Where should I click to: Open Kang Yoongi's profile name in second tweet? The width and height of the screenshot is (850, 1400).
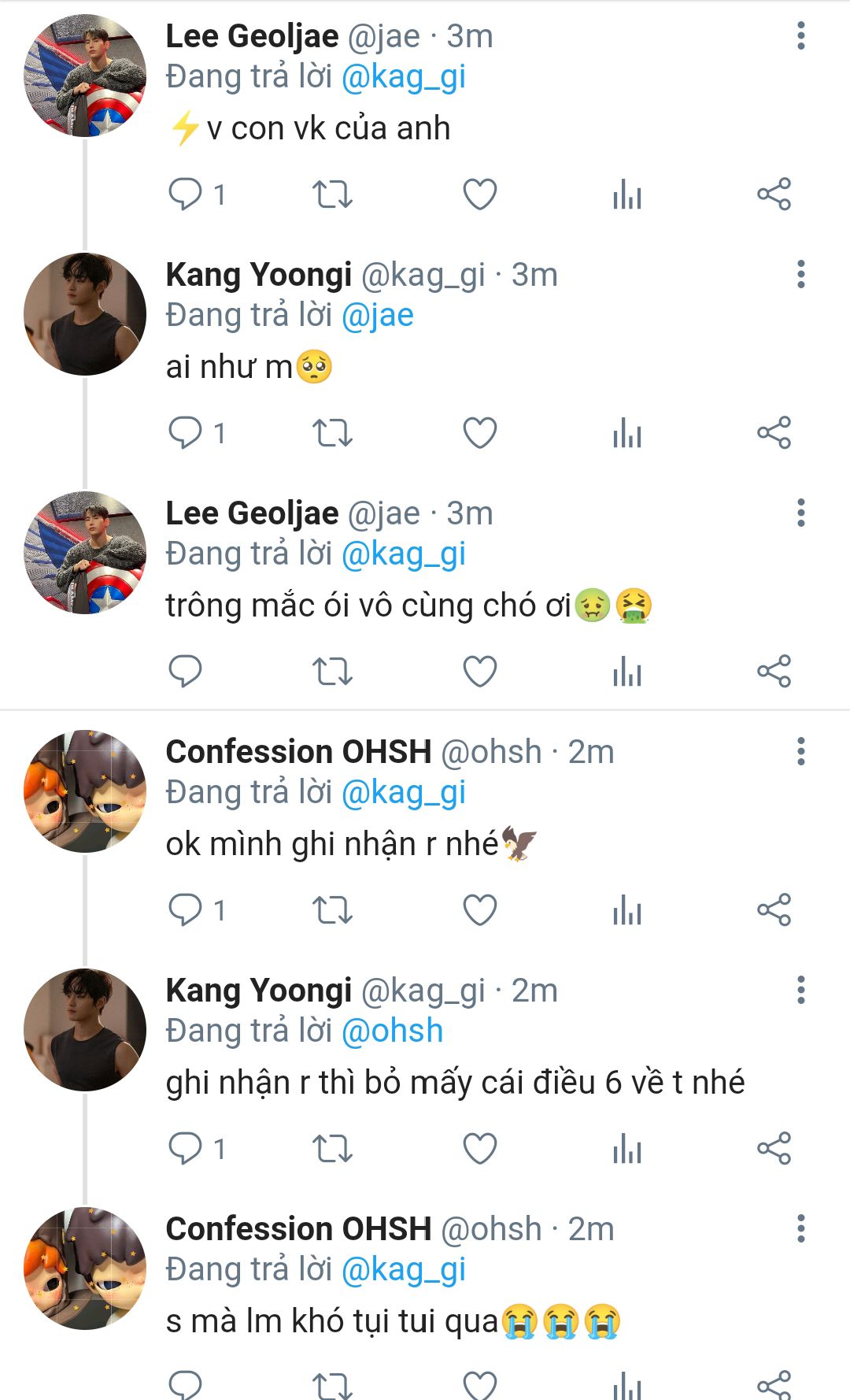coord(258,275)
